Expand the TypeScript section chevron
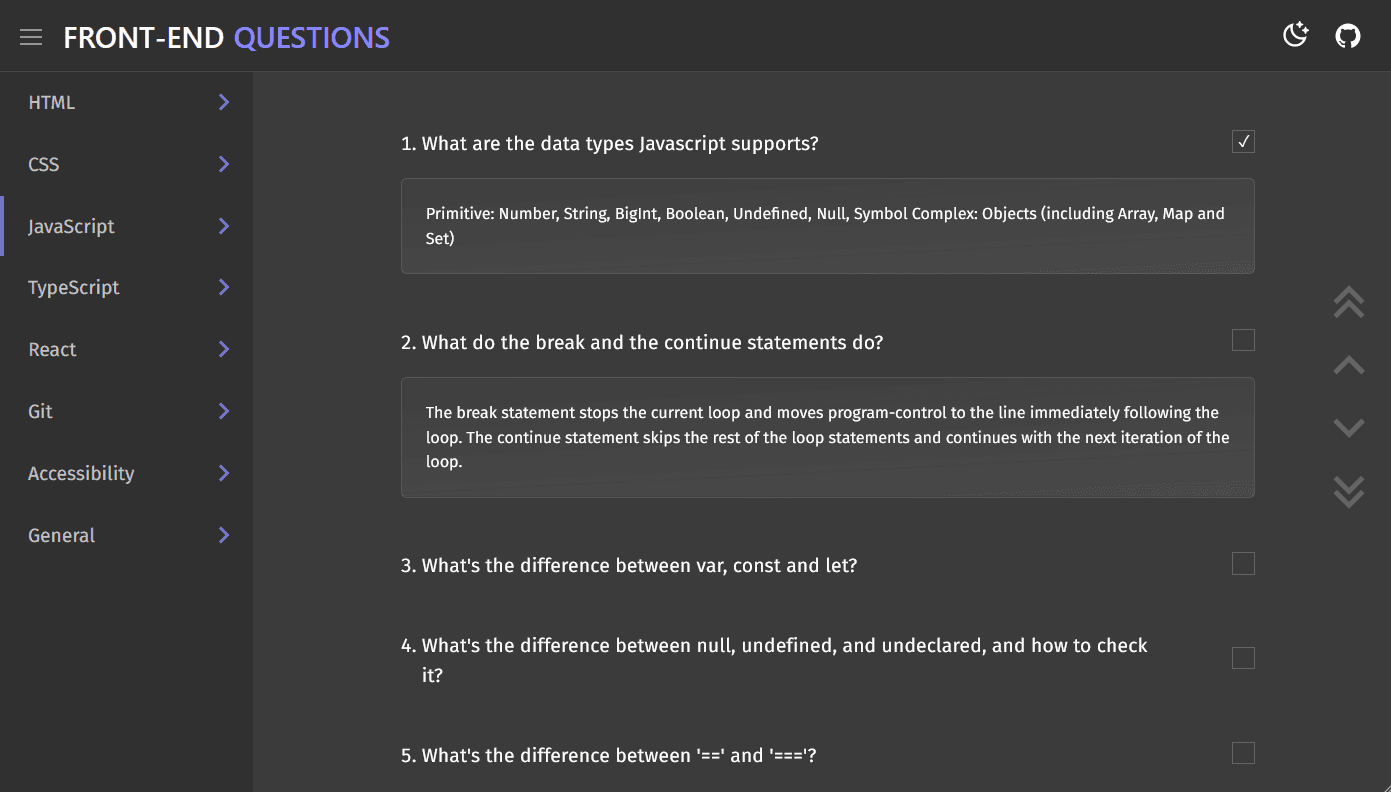The image size is (1391, 792). tap(224, 288)
